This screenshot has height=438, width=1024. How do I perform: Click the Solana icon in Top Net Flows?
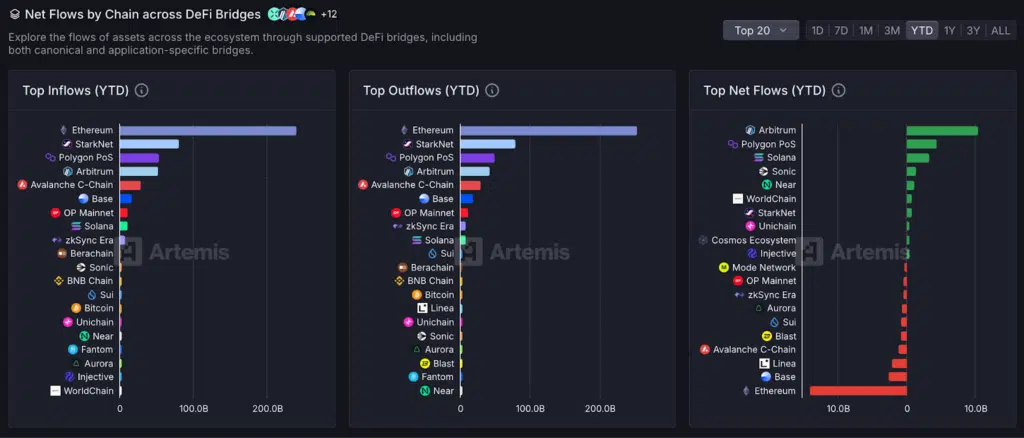click(759, 158)
